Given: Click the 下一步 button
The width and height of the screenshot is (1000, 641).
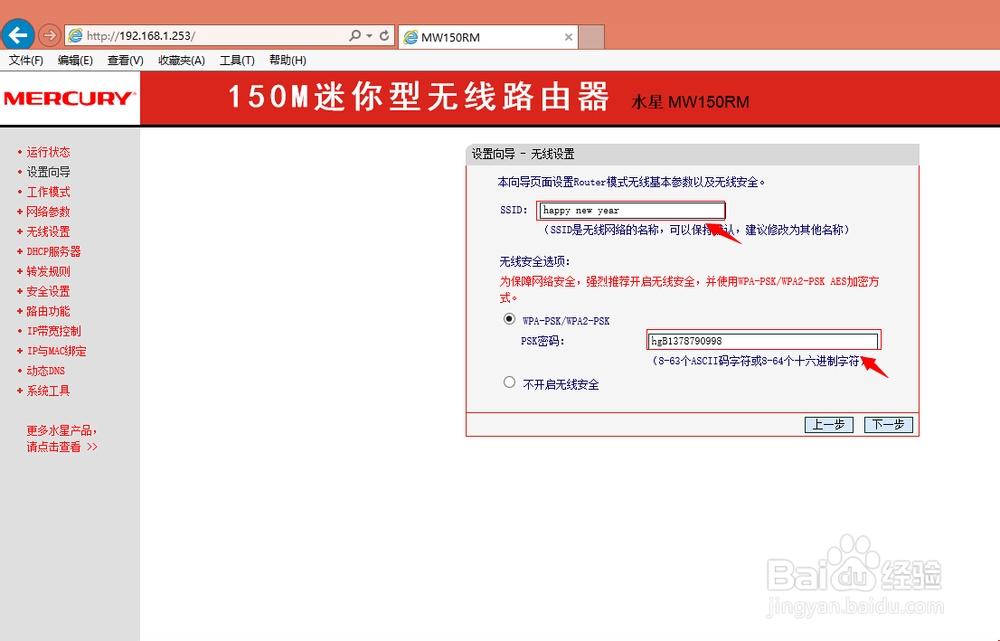Looking at the screenshot, I should [888, 425].
